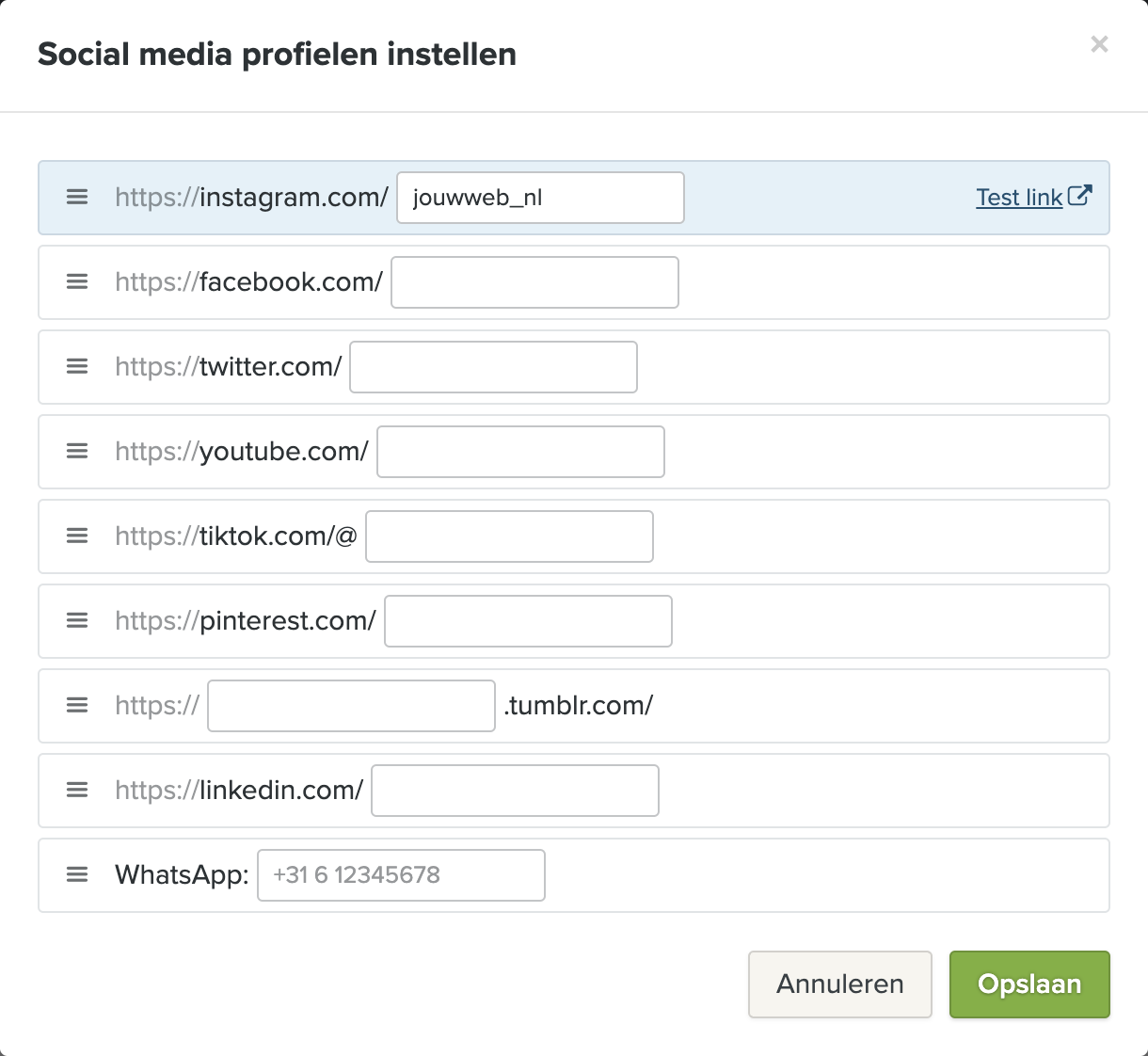
Task: Click the drag handle of the Pinterest row
Action: tap(77, 621)
